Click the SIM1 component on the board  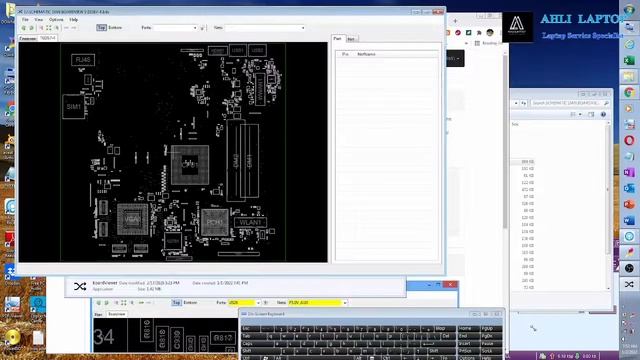pyautogui.click(x=73, y=107)
